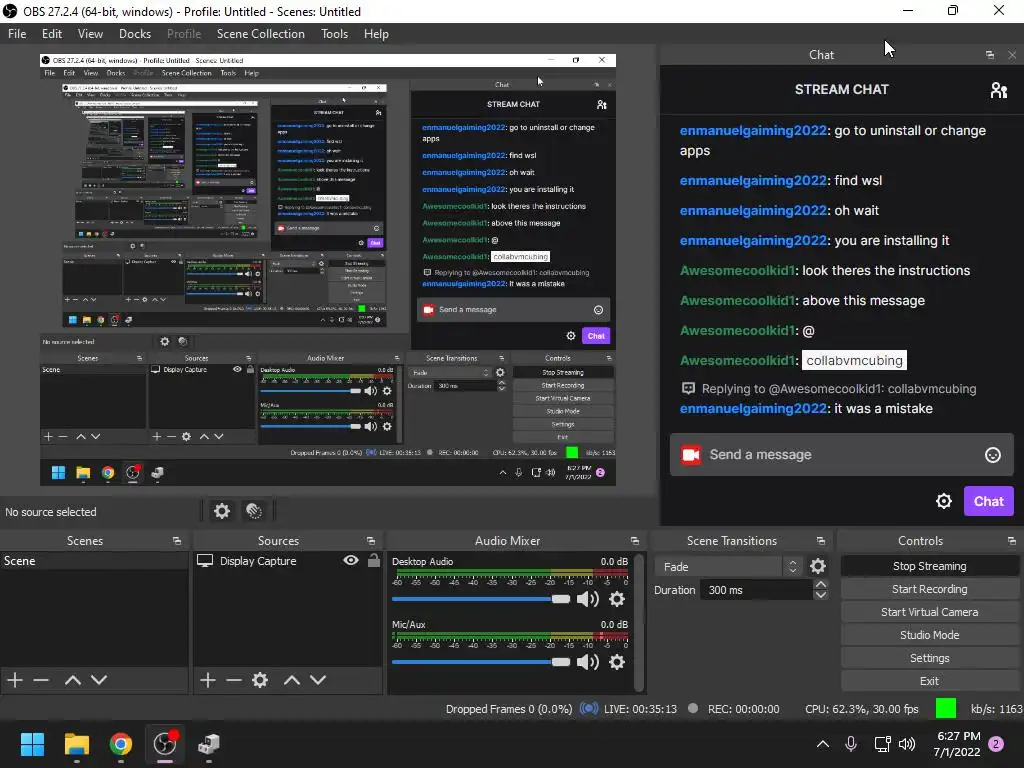Mute Mic/Aux speaker icon
Image resolution: width=1024 pixels, height=768 pixels.
(588, 662)
